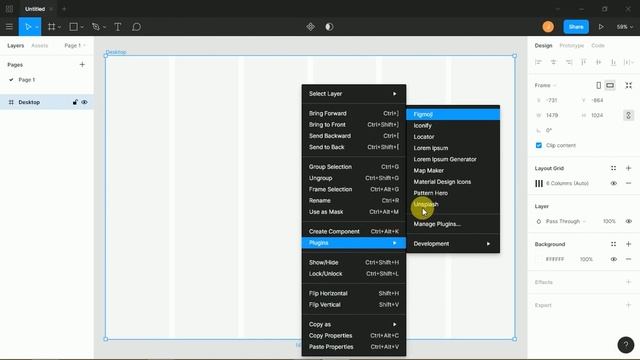Click align horizontal centers icon

pos(553,62)
